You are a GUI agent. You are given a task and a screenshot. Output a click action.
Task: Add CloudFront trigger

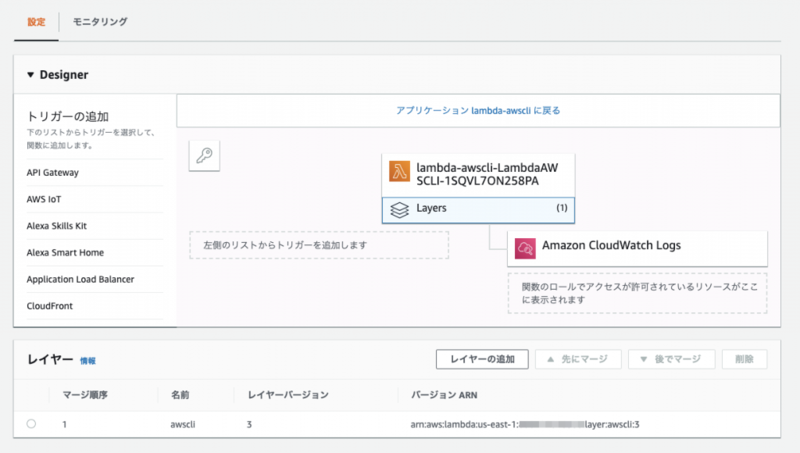pos(49,306)
